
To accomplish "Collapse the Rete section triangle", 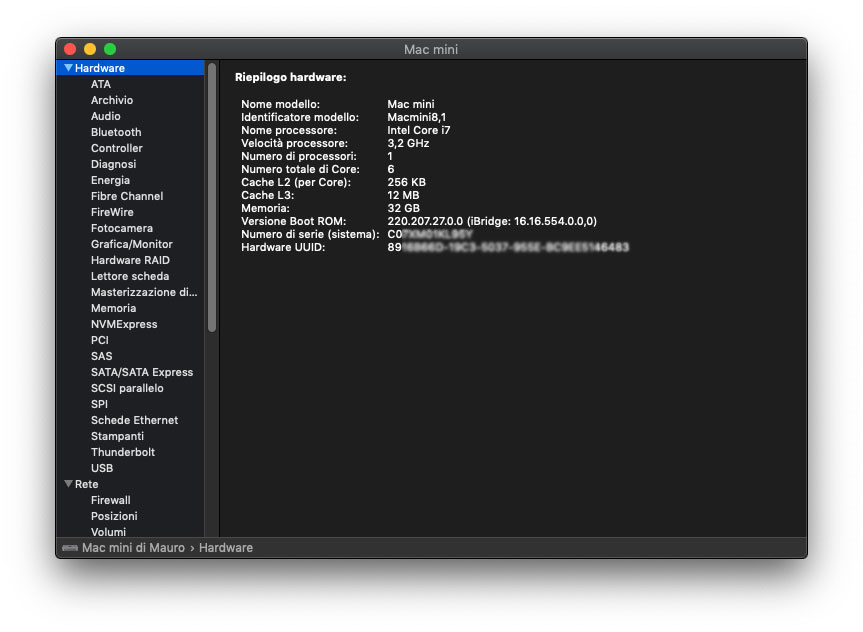I will (68, 484).
